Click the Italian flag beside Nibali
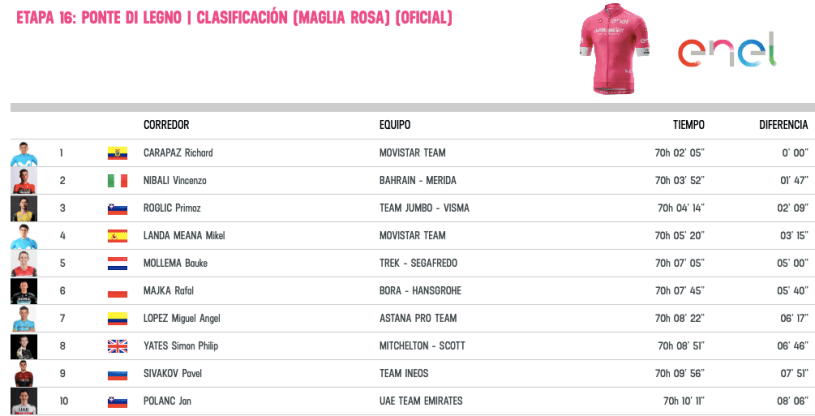Viewport: 815px width, 416px height. [x=117, y=181]
